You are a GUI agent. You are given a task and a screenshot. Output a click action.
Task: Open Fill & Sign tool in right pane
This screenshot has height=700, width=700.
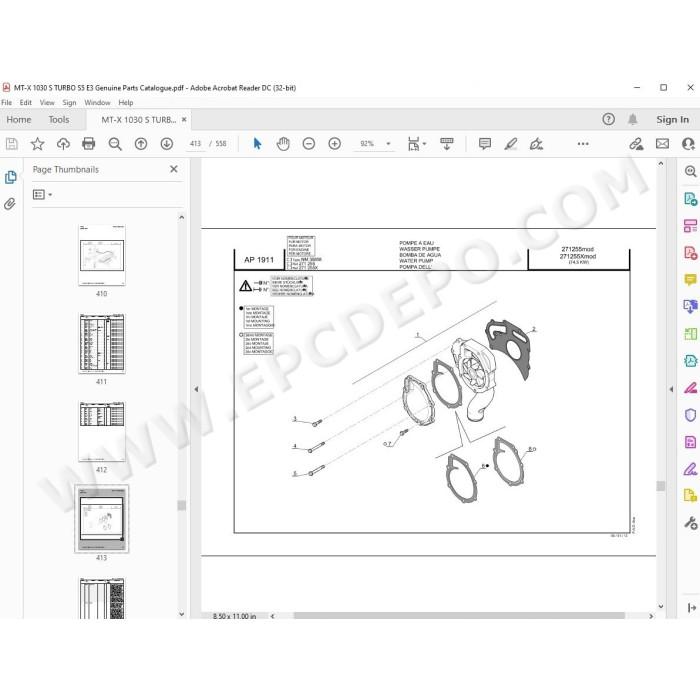coord(690,469)
